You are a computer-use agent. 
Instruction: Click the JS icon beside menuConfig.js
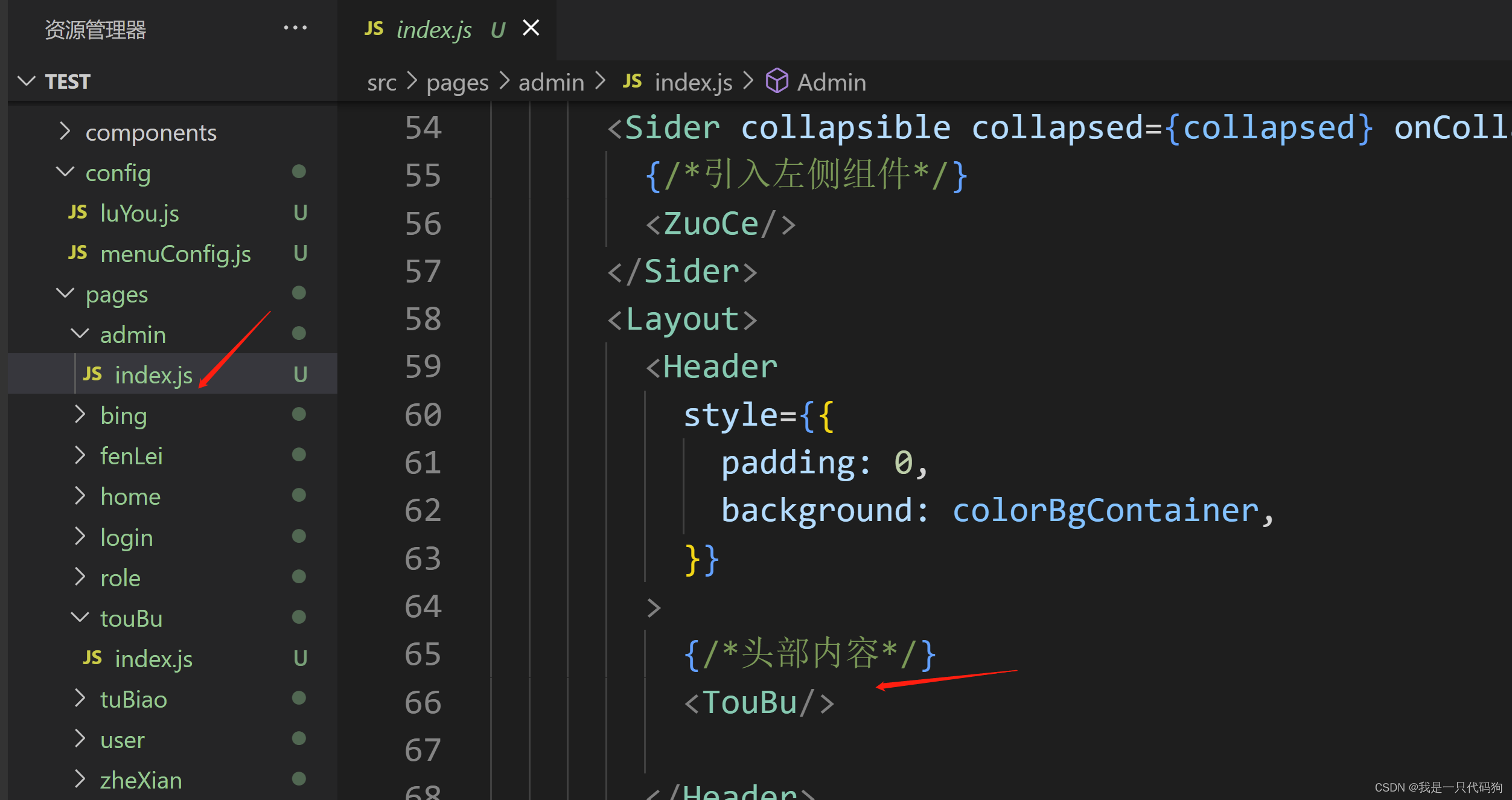[77, 253]
